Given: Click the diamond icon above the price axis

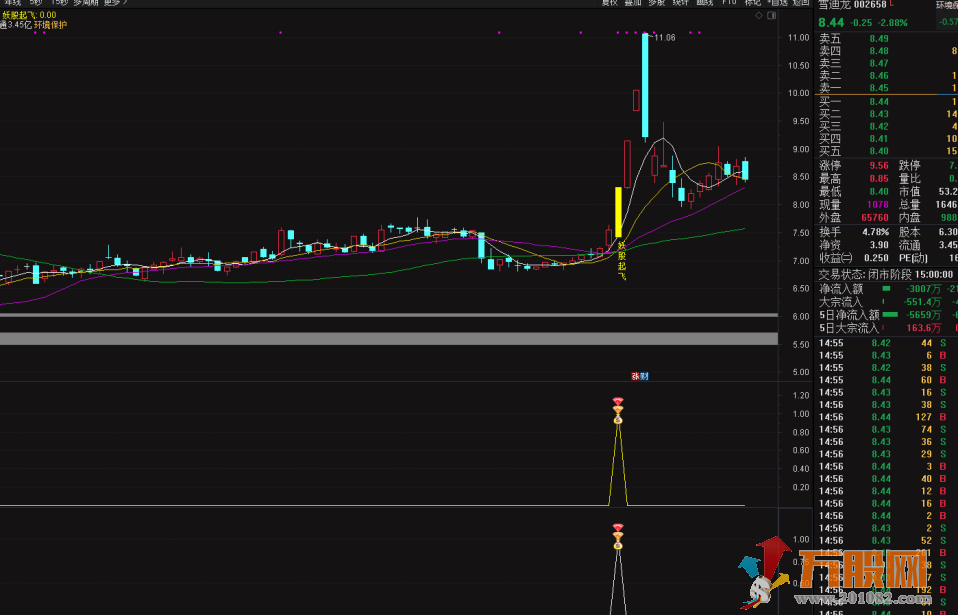Looking at the screenshot, I should 759,15.
